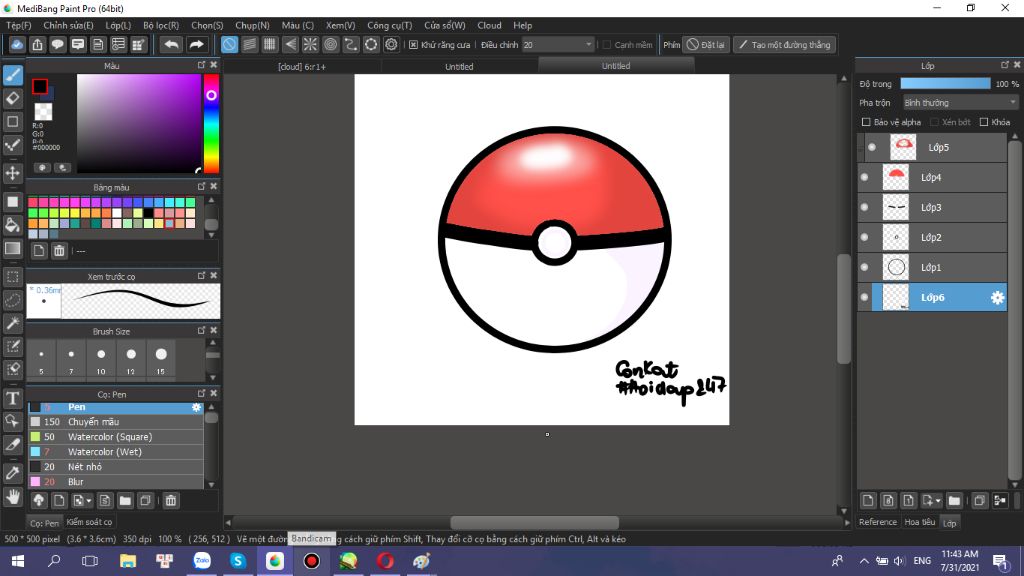Click the Undo arrow
The height and width of the screenshot is (576, 1024).
[171, 44]
